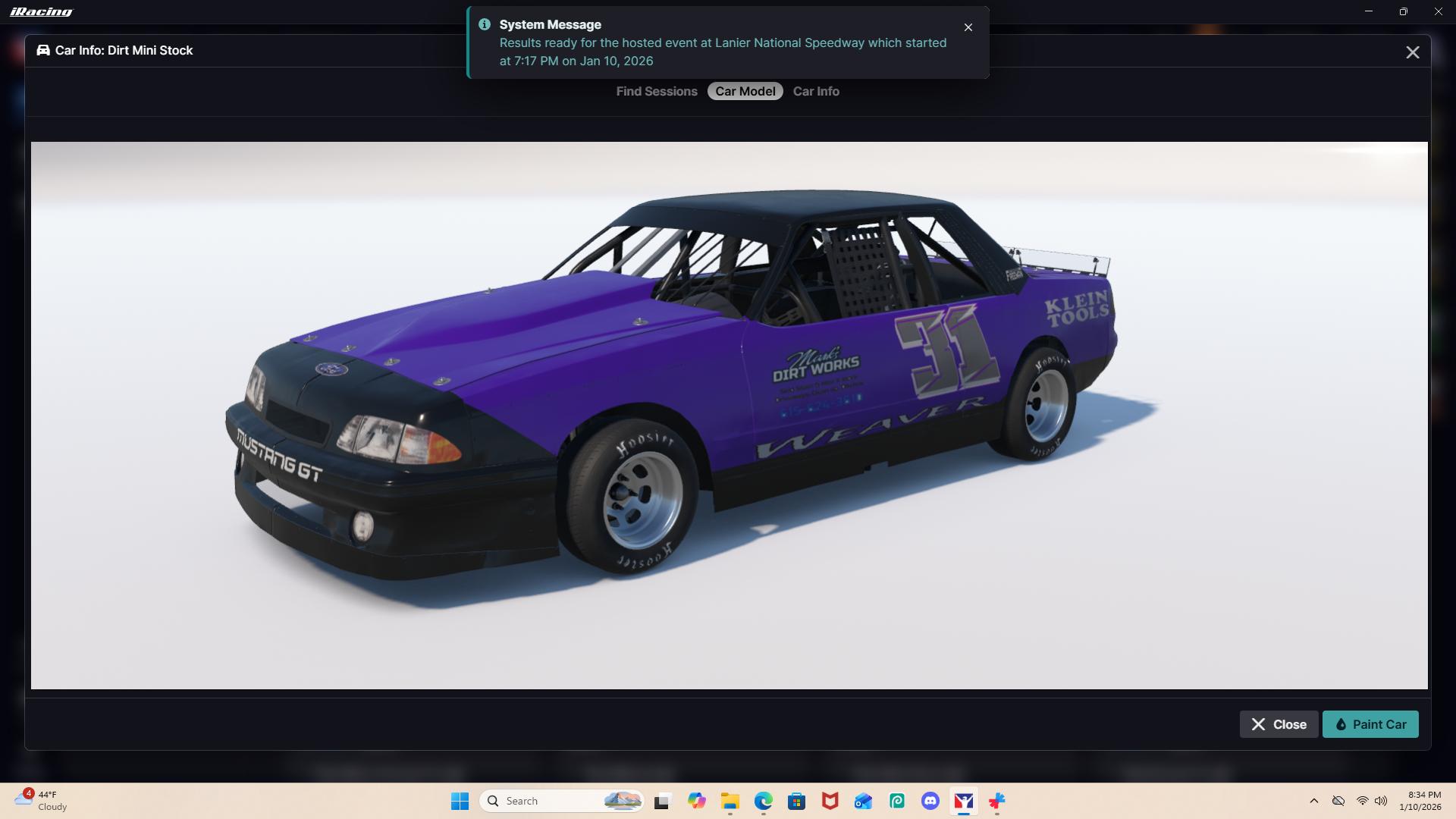Switch to the Find Sessions tab
1456x819 pixels.
coord(656,91)
